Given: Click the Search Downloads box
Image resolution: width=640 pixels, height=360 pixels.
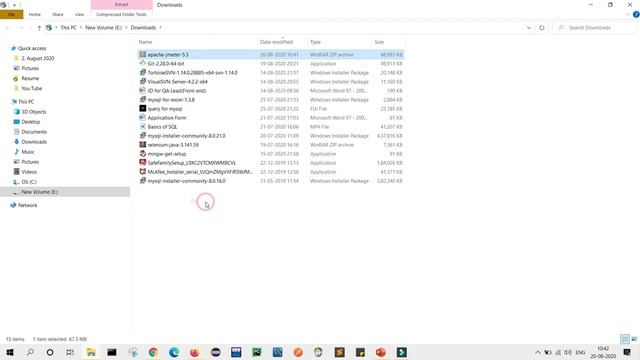Looking at the screenshot, I should coord(595,28).
